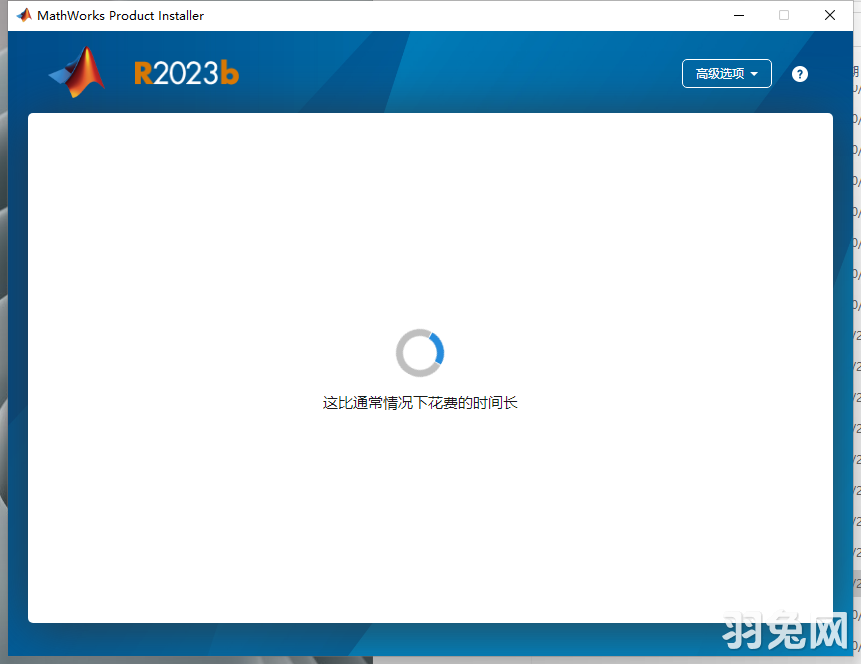Click the disabled maximize window button
The width and height of the screenshot is (861, 664).
tap(784, 15)
